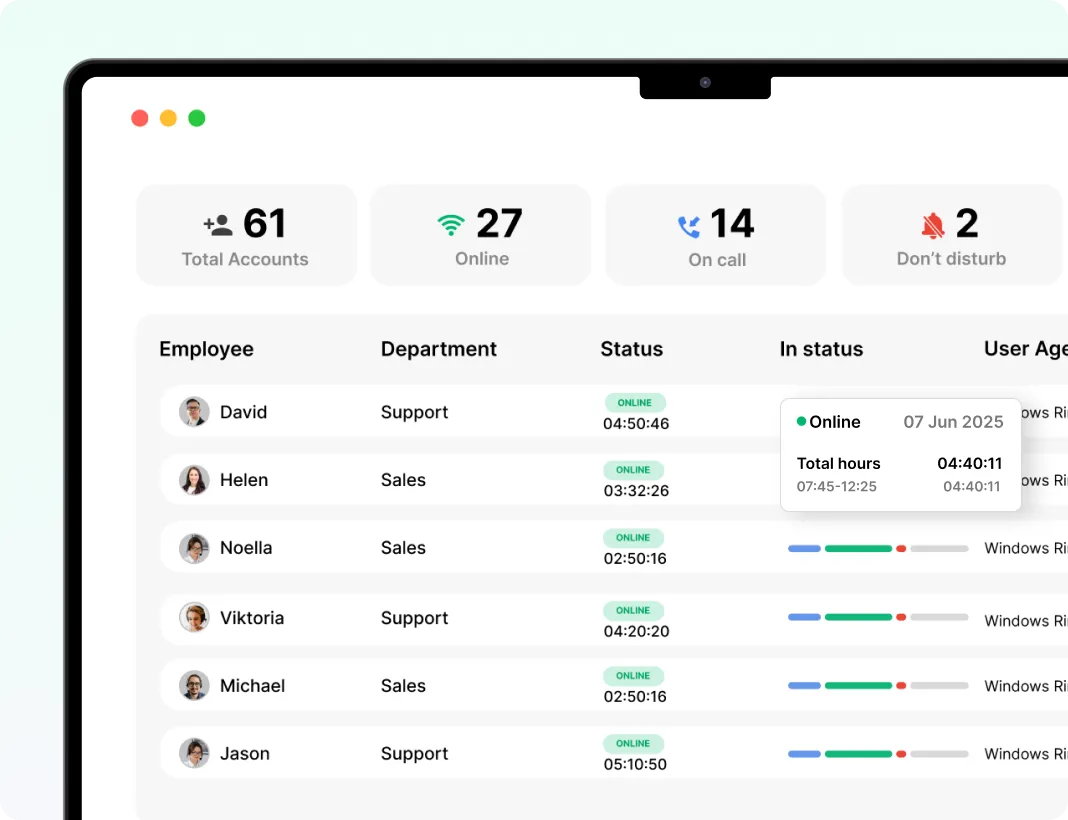Select the Employee column header

(x=206, y=349)
